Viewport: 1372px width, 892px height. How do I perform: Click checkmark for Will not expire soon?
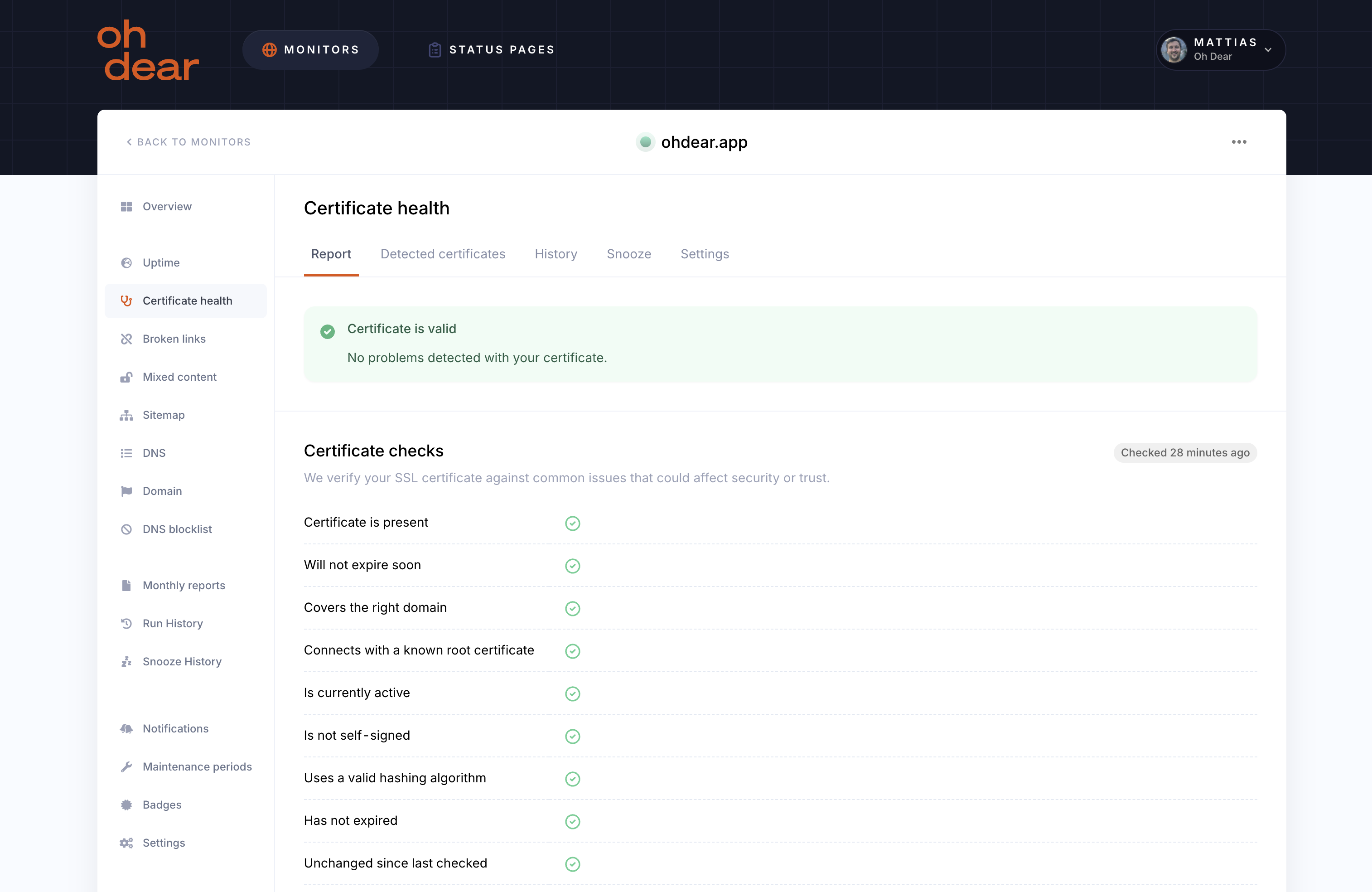coord(572,566)
